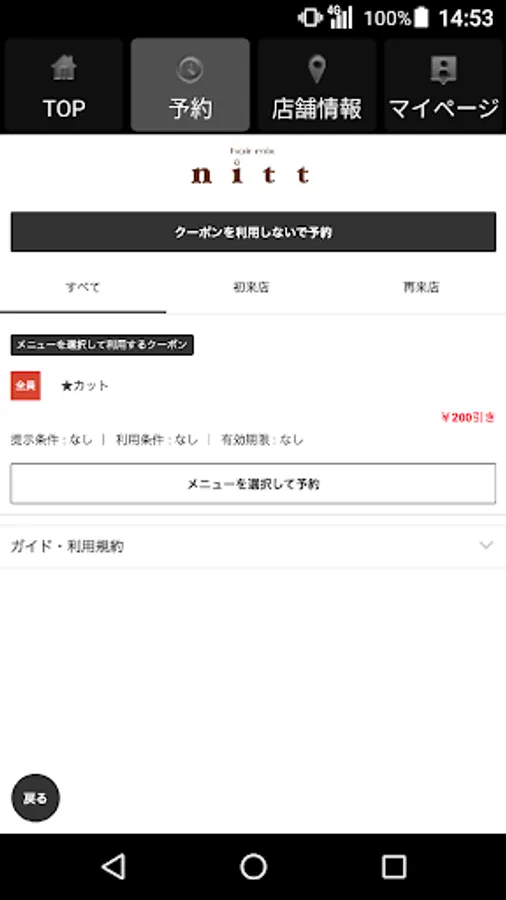This screenshot has width=506, height=900.
Task: Click メニューを選択して予約 button
Action: click(x=253, y=484)
